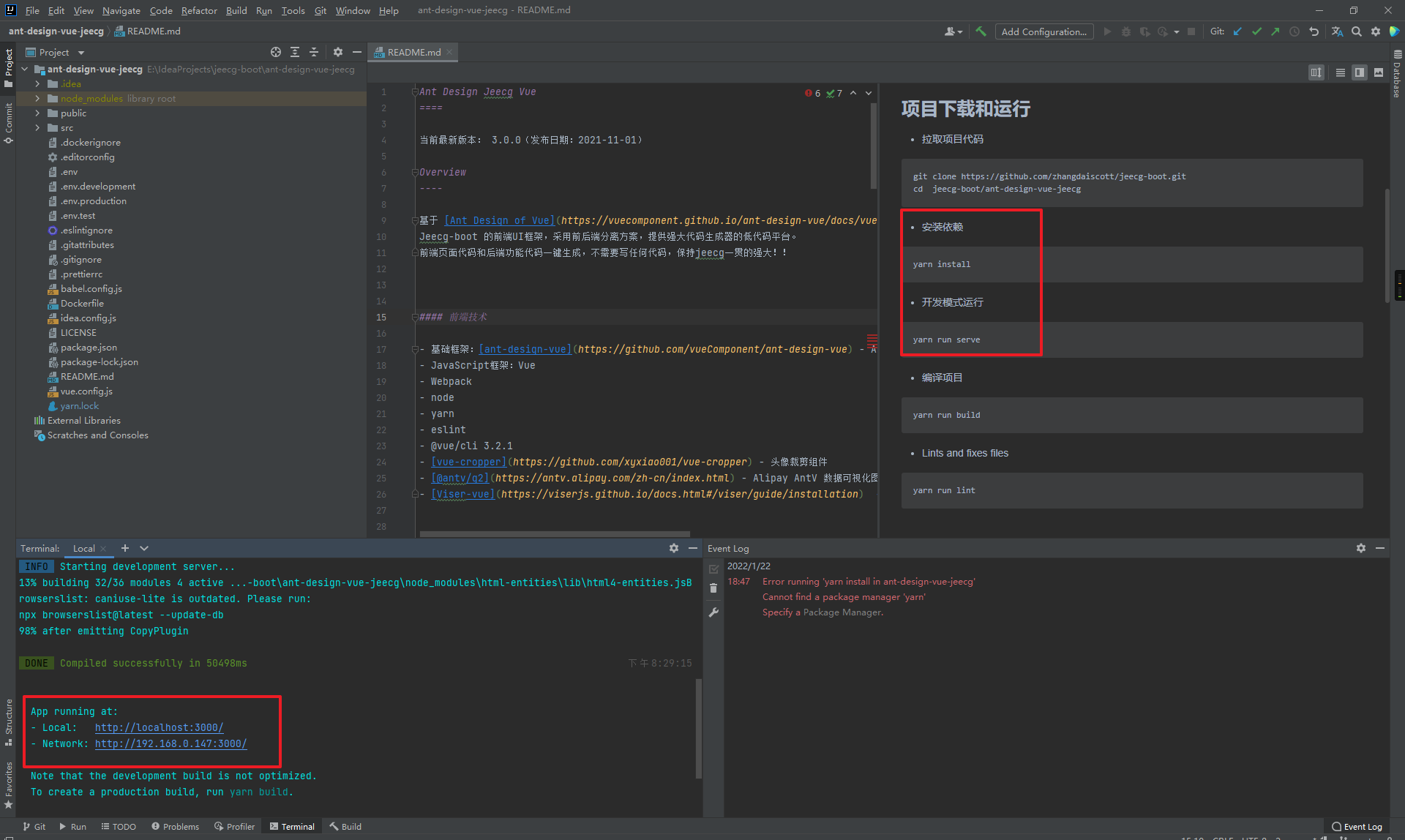
Task: Open the run with profiler dropdown arrow
Action: tap(1177, 31)
